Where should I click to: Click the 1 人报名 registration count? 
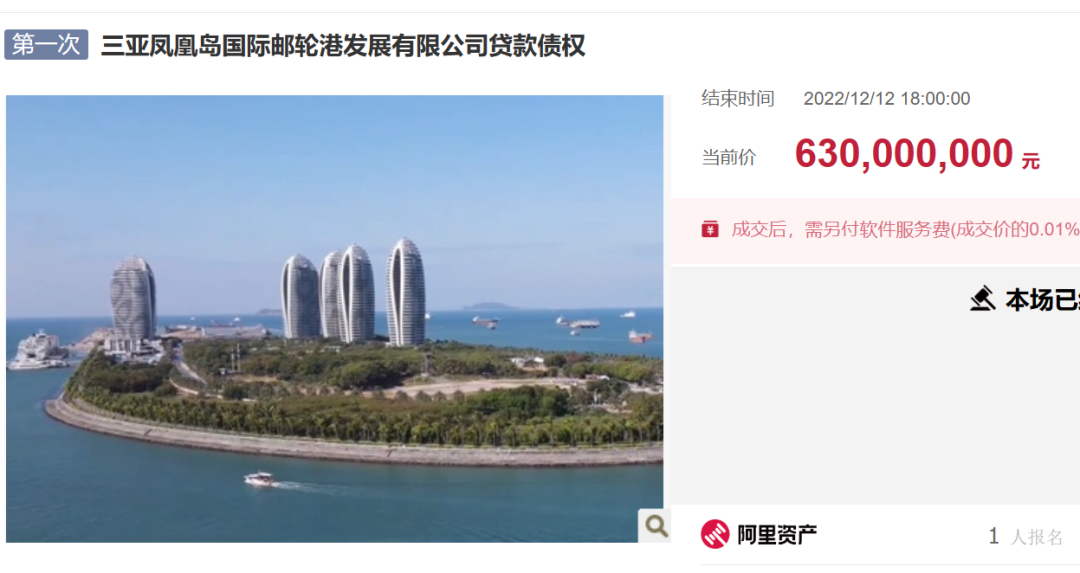(x=1026, y=536)
